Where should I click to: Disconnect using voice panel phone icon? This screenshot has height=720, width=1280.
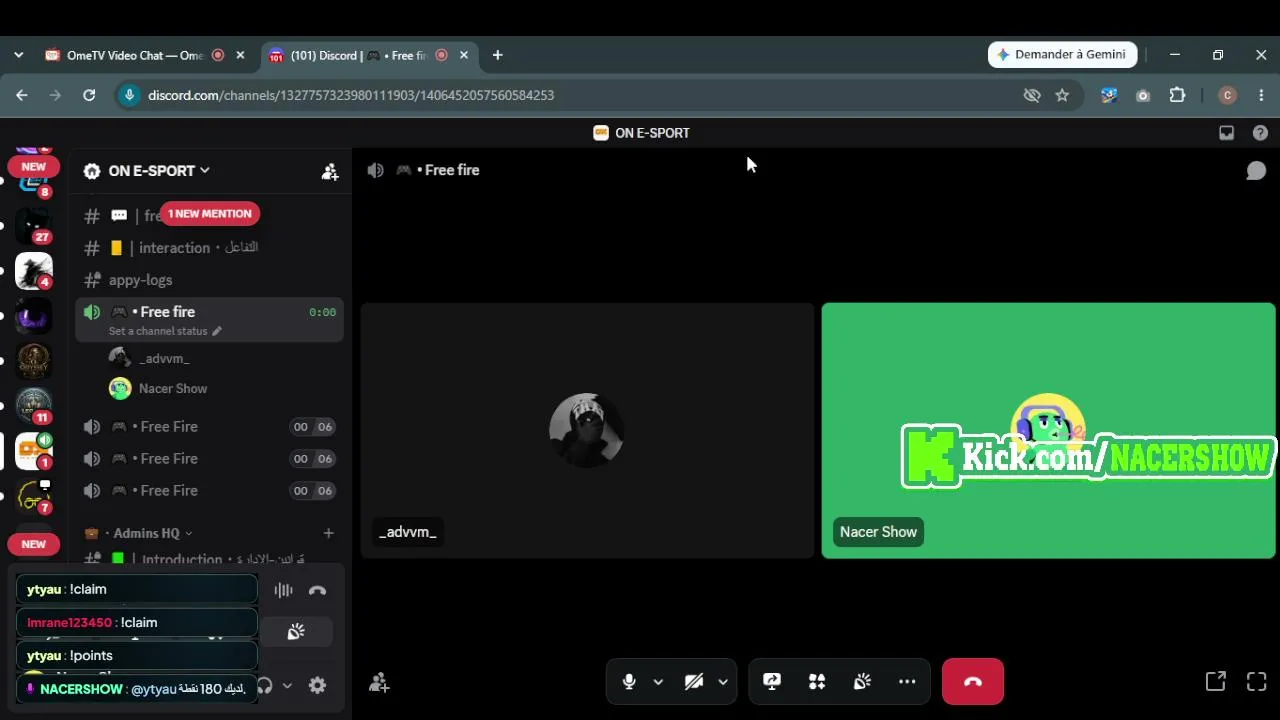click(x=317, y=590)
